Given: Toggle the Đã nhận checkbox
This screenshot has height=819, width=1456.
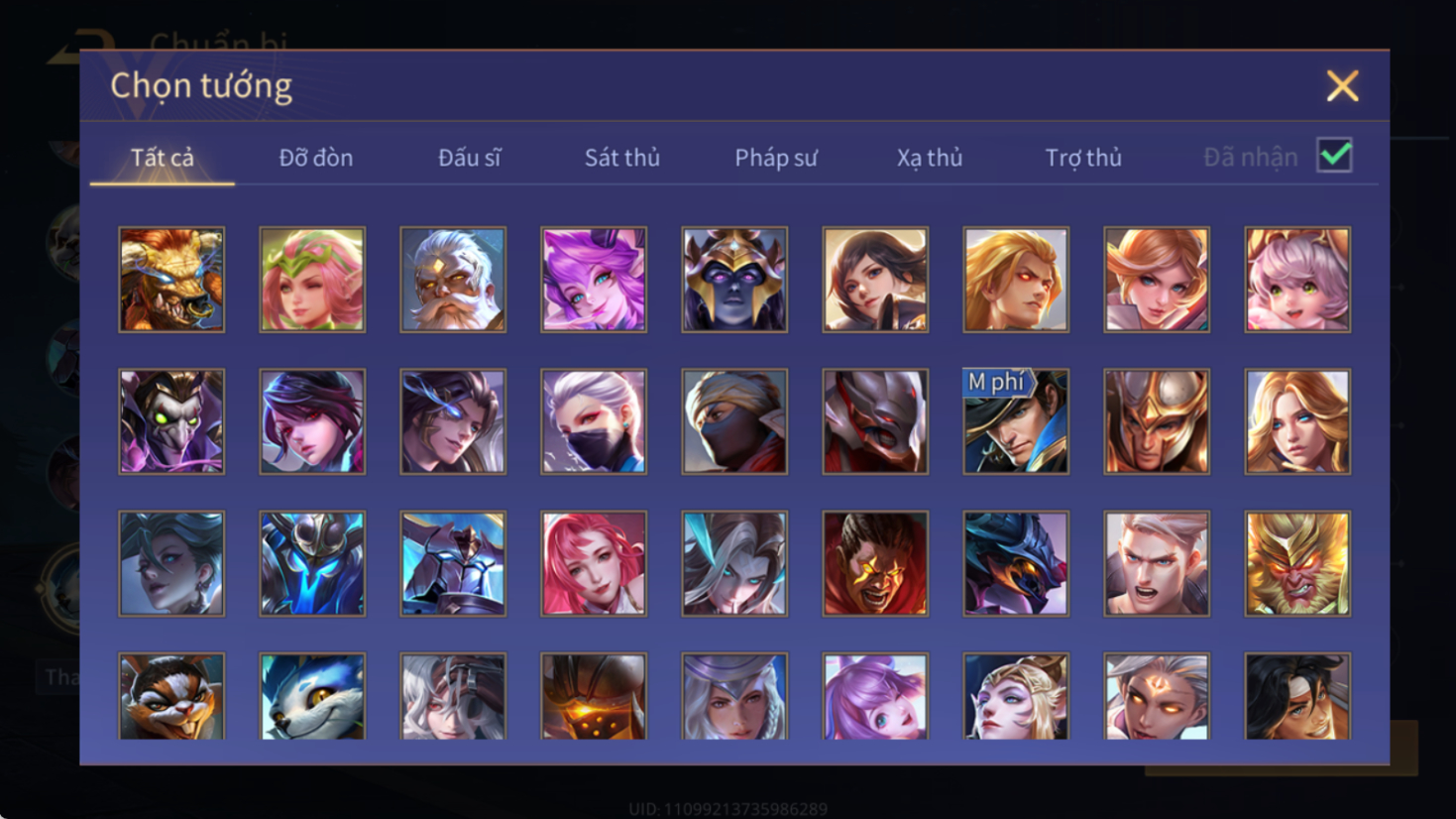Looking at the screenshot, I should [x=1335, y=156].
